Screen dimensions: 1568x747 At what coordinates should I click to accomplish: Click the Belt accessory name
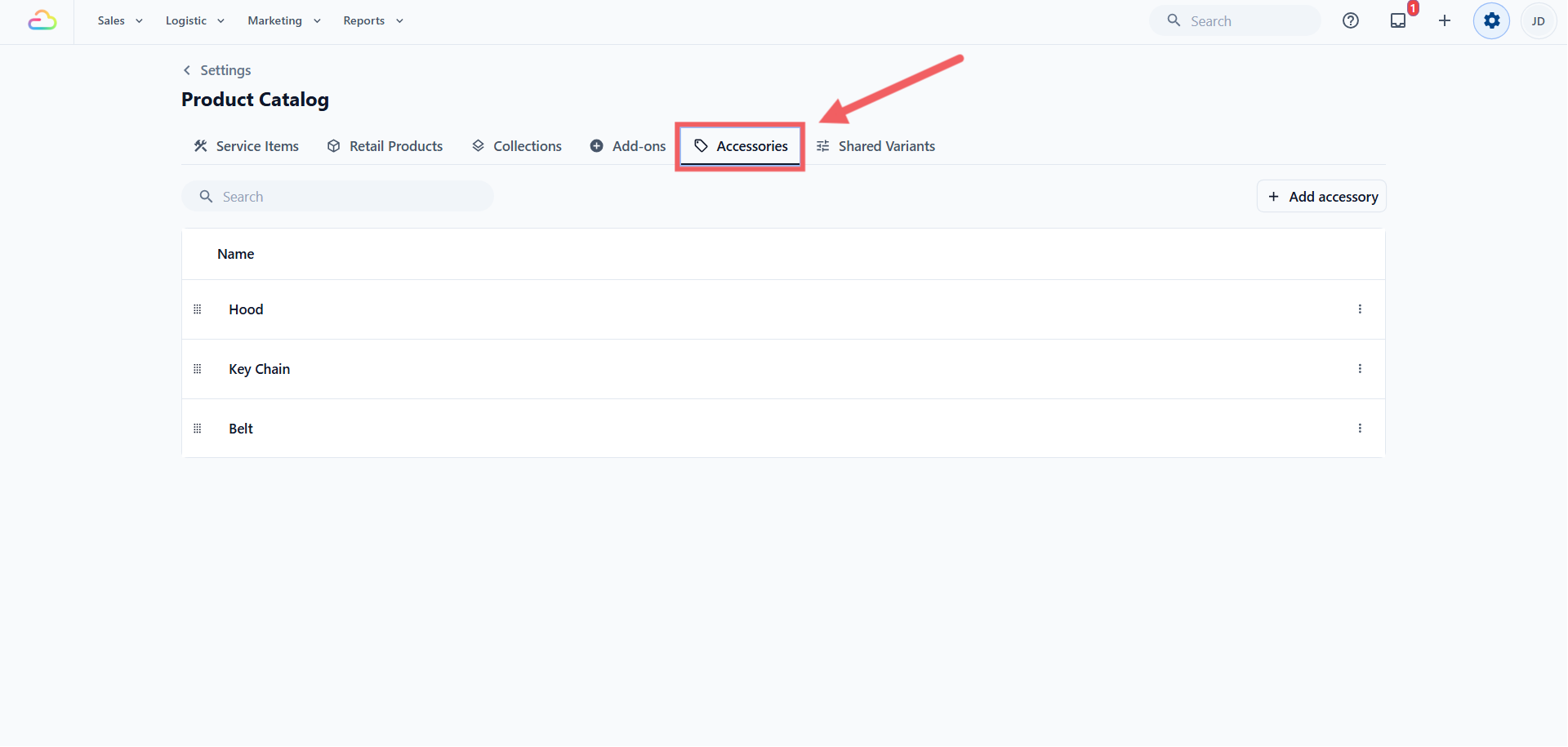pos(241,429)
